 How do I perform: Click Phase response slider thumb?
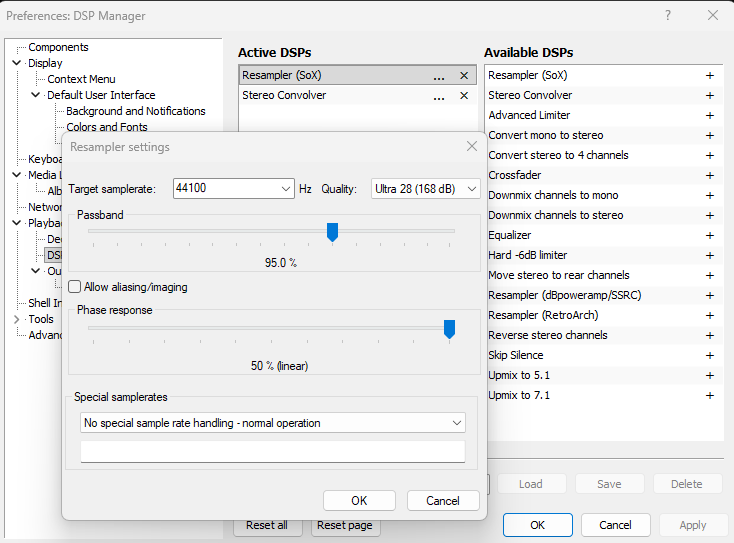pos(449,329)
